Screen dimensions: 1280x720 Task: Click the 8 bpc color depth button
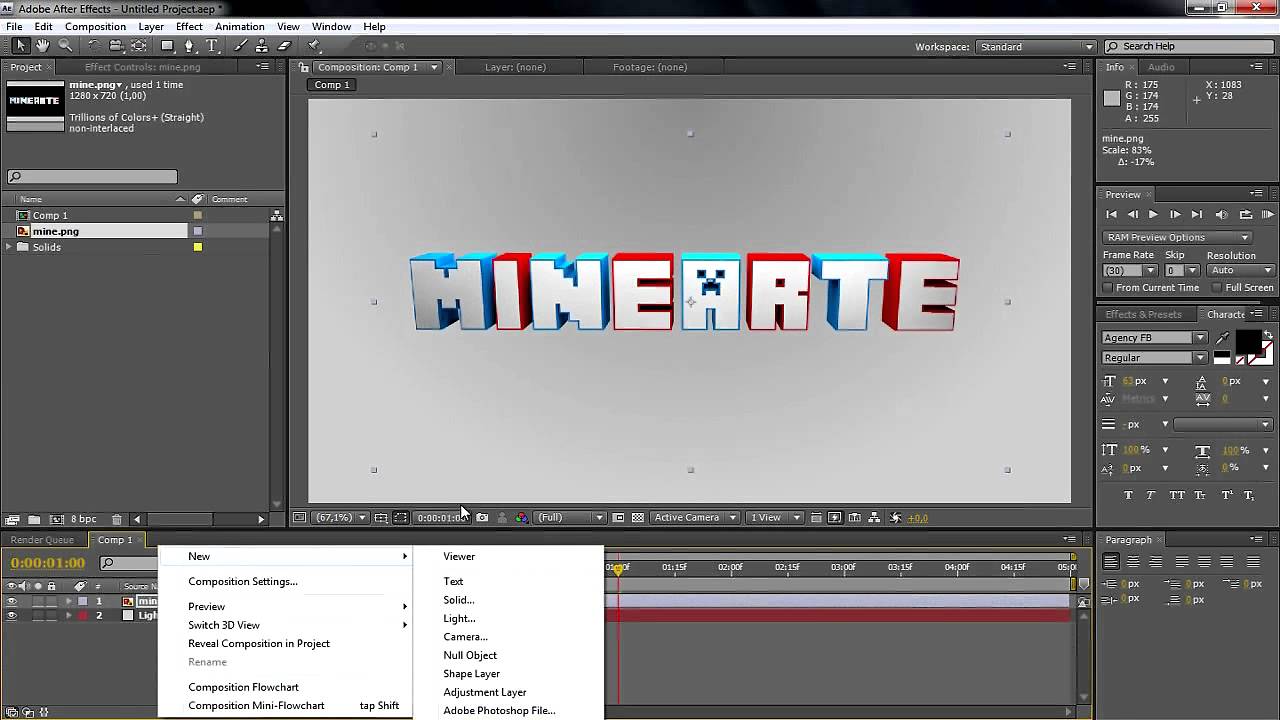(83, 520)
